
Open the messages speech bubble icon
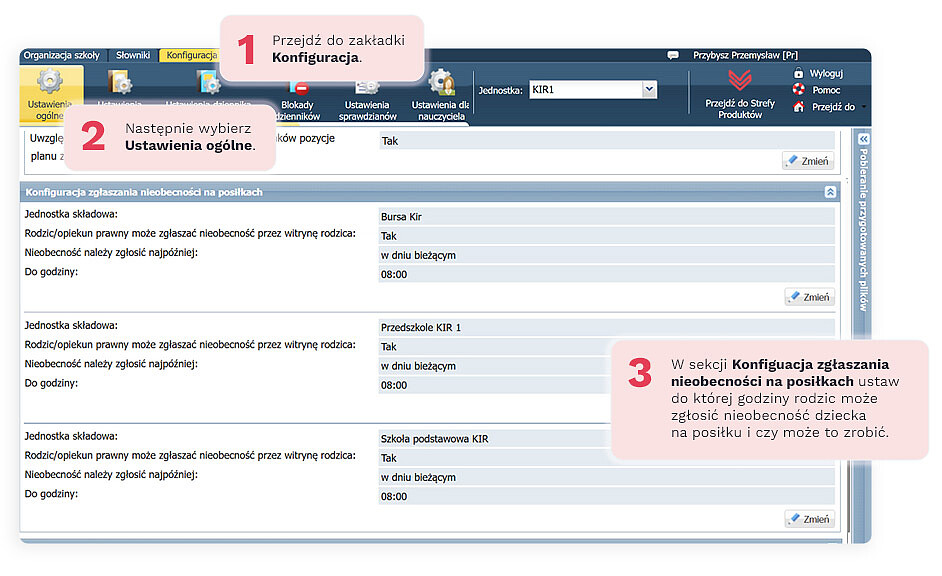tap(673, 55)
